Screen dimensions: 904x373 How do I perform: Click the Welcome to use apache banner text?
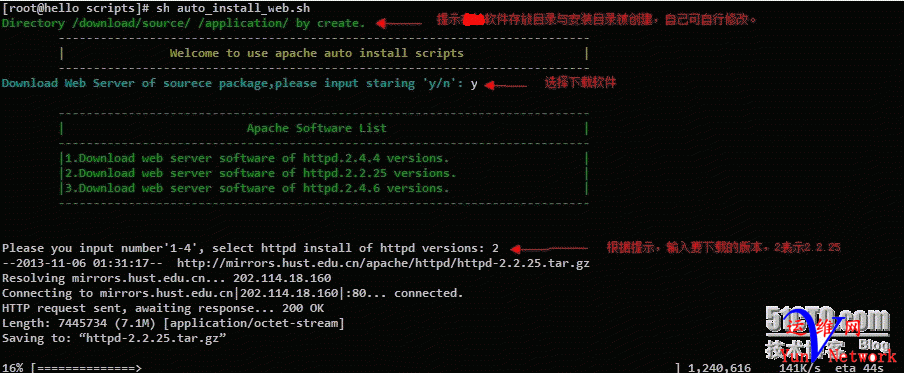click(317, 53)
